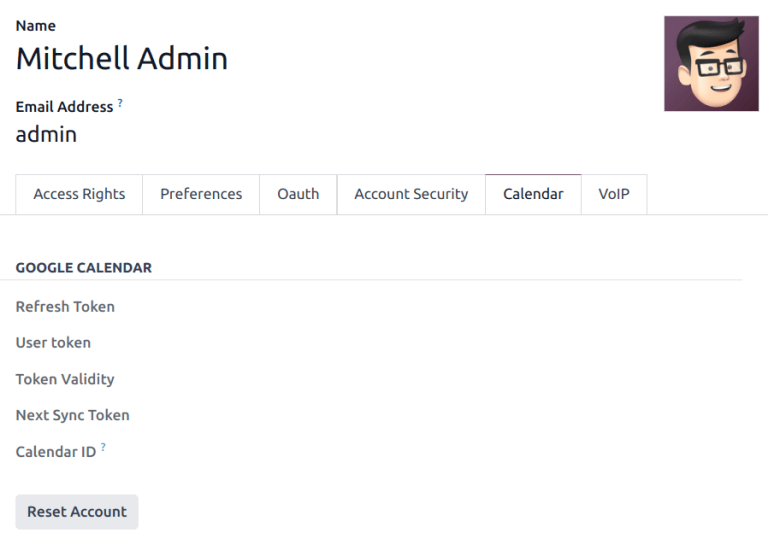Edit the Mitchell Admin name field

click(x=122, y=59)
